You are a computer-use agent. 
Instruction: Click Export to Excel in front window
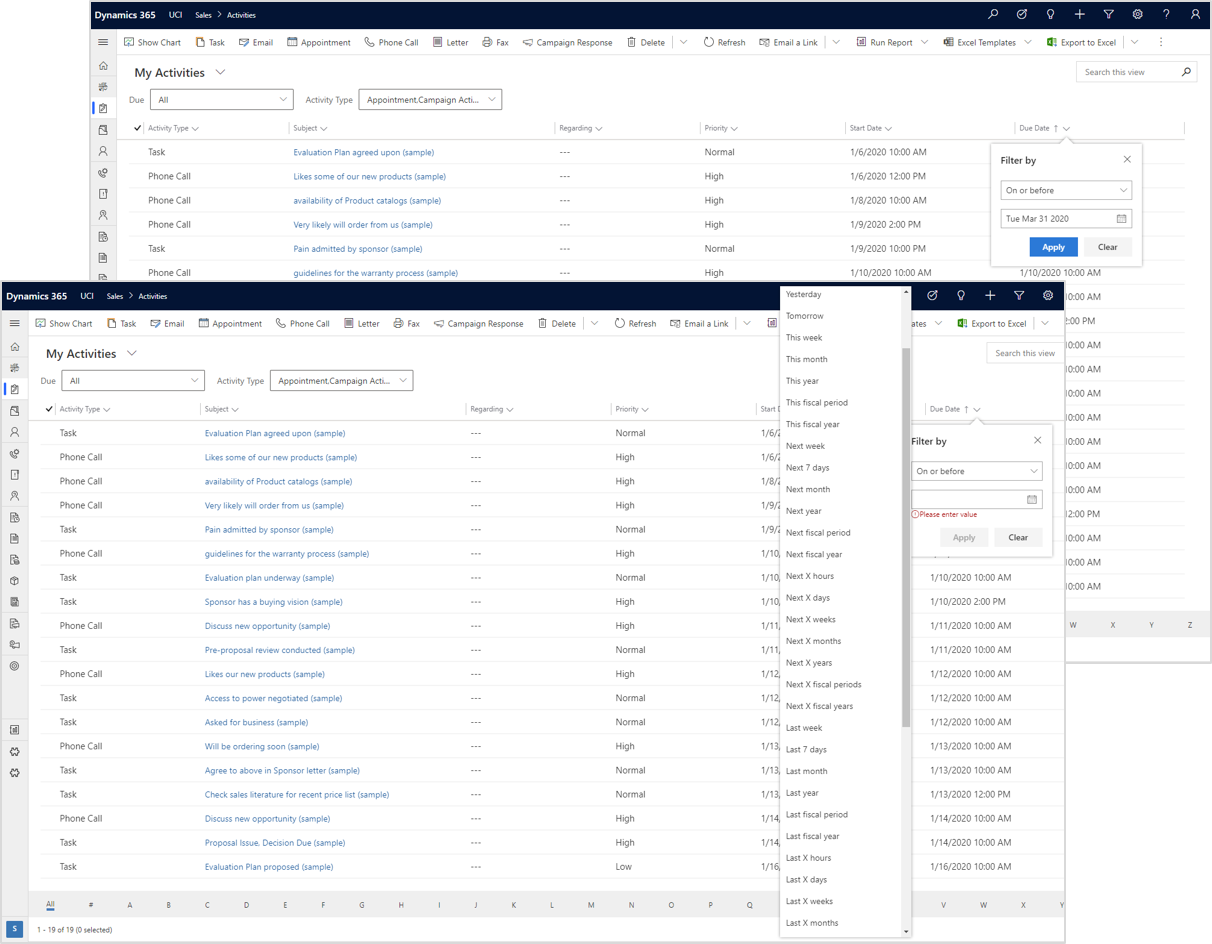click(x=991, y=323)
